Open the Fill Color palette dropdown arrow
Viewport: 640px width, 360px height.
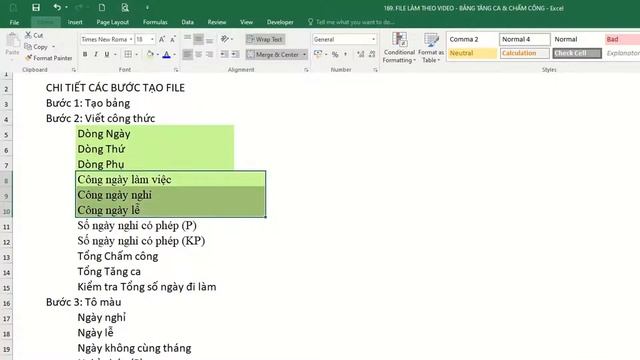pyautogui.click(x=158, y=54)
